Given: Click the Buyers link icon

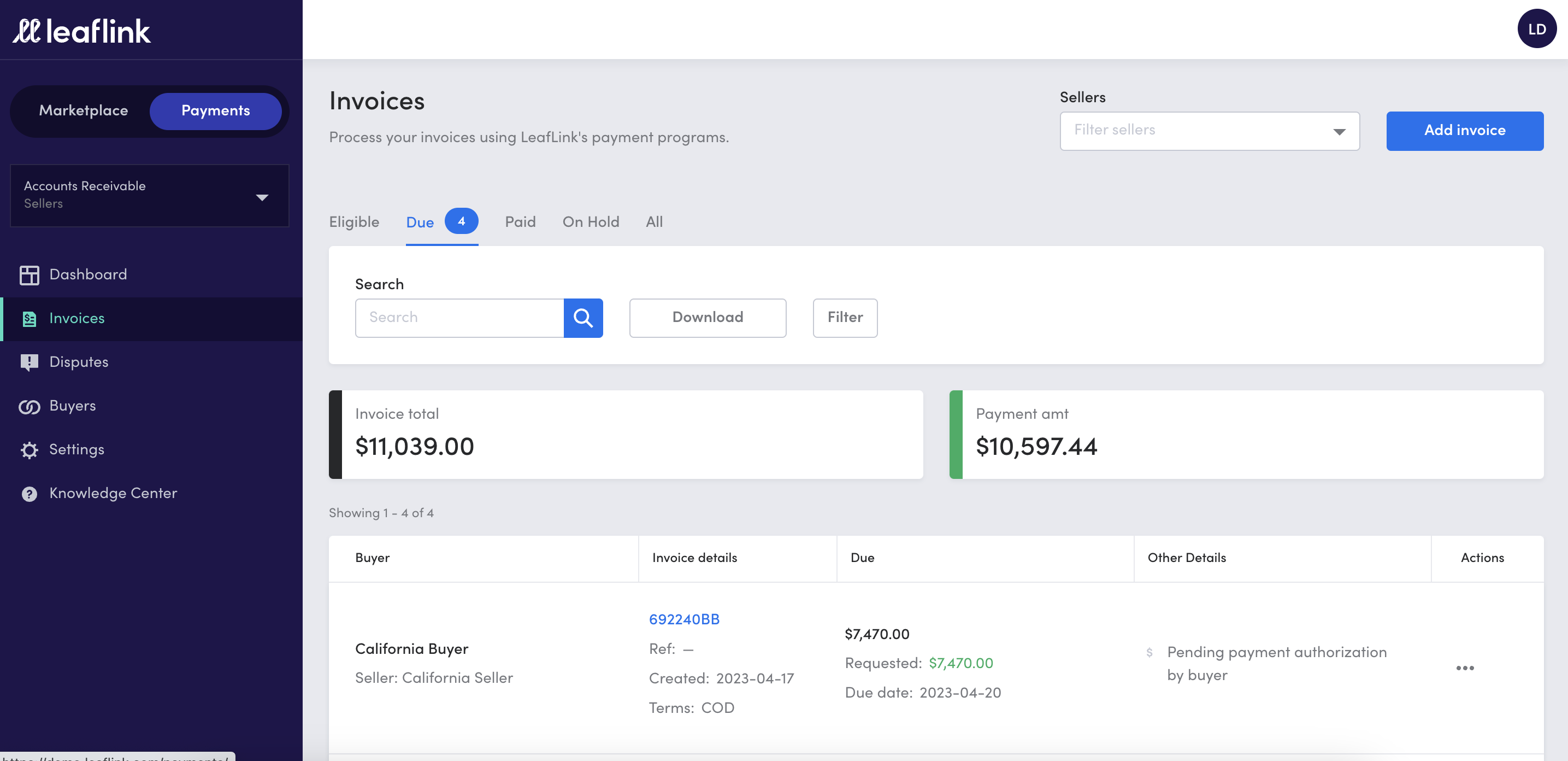Looking at the screenshot, I should [x=28, y=406].
